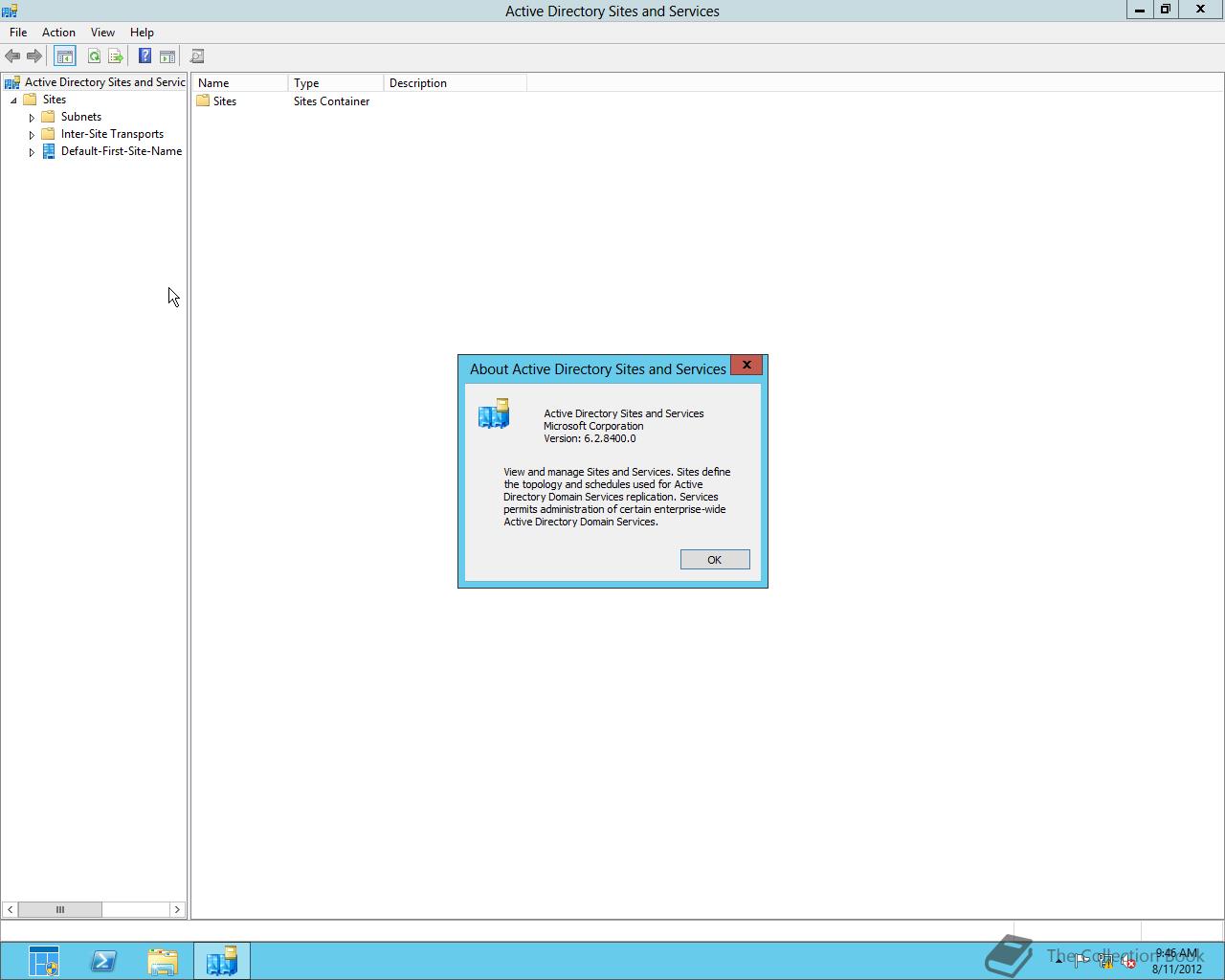
Task: Select the Inter-Site Transports label in the tree
Action: [112, 134]
